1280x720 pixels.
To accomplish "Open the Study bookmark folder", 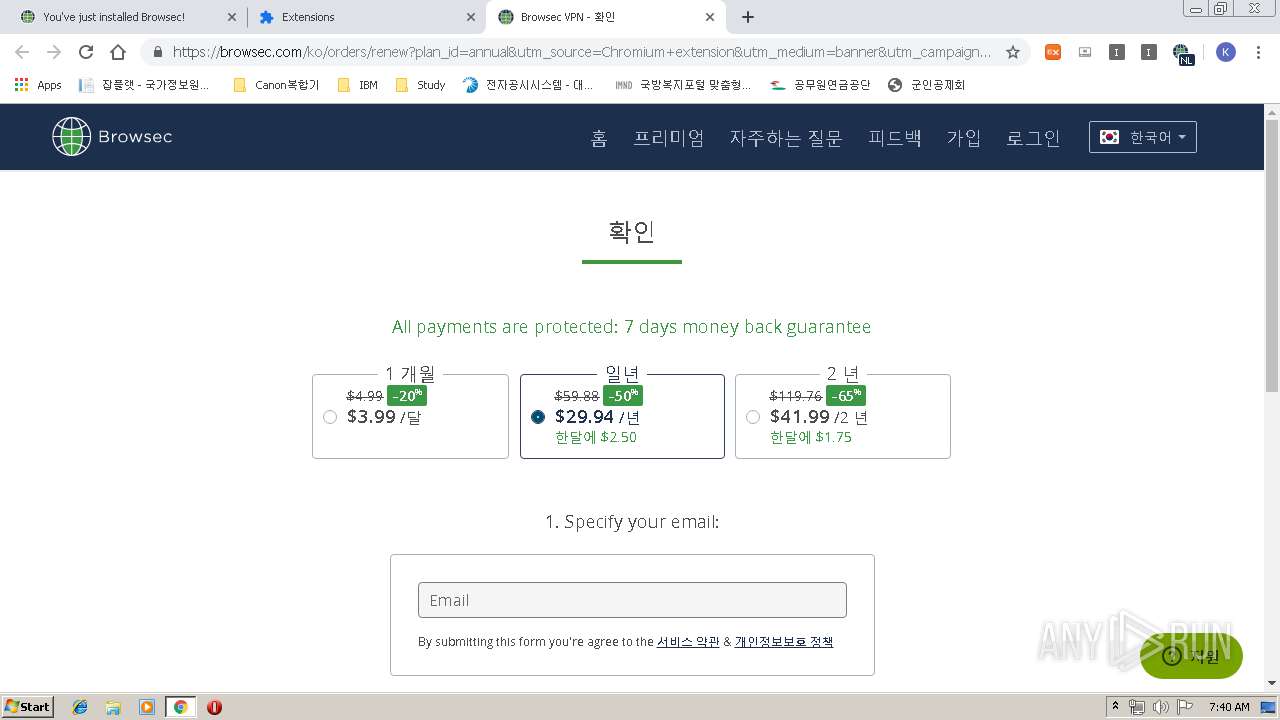I will click(421, 85).
